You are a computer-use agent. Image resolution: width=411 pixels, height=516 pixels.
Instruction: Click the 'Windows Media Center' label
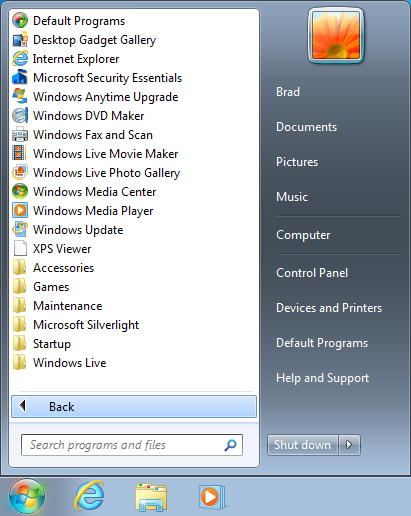(94, 192)
